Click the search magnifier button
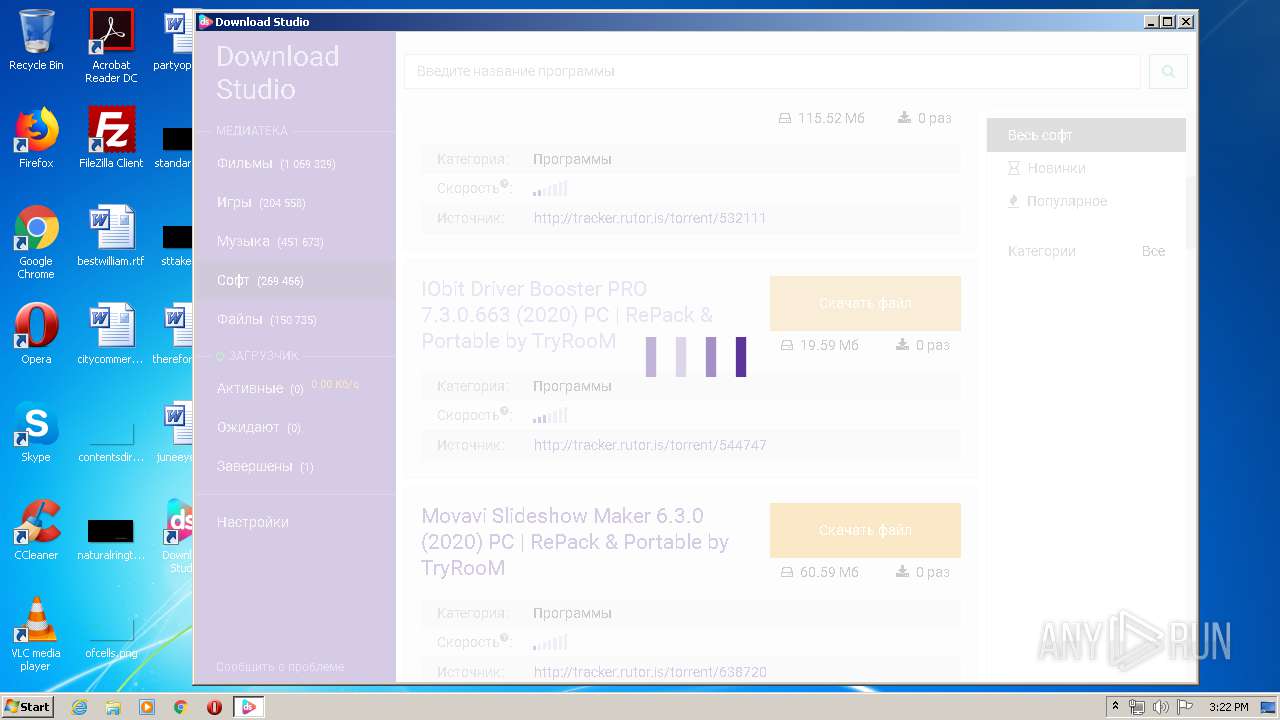The width and height of the screenshot is (1280, 720). click(1168, 71)
